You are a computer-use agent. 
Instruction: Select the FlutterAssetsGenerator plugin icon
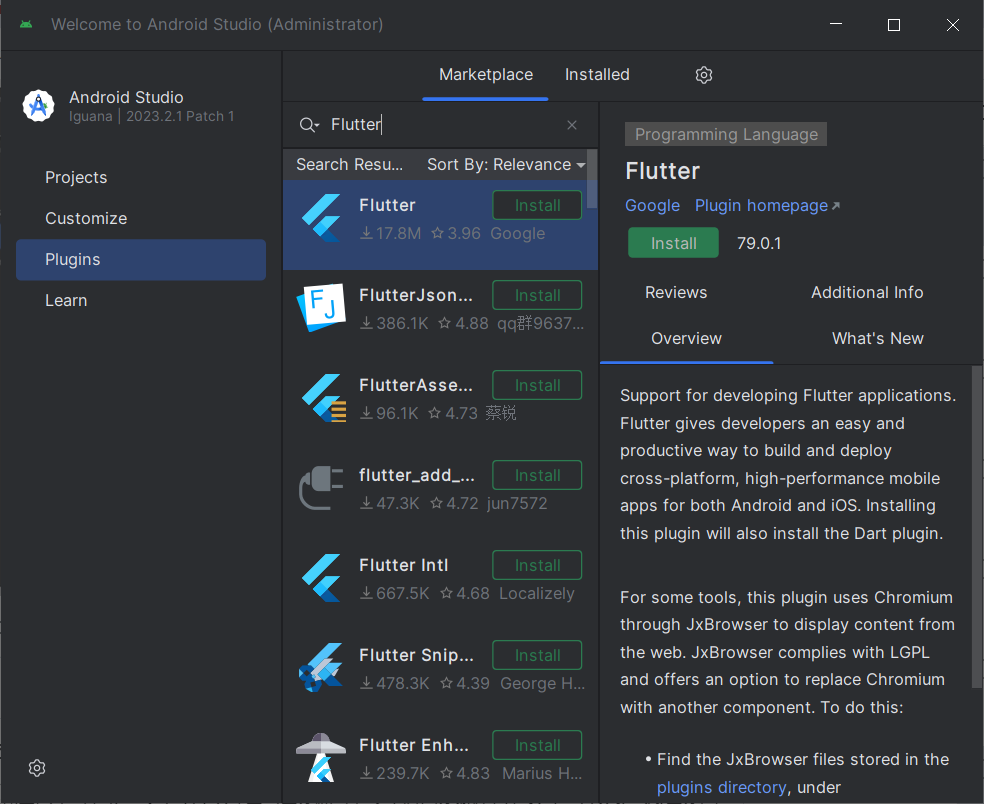(322, 398)
